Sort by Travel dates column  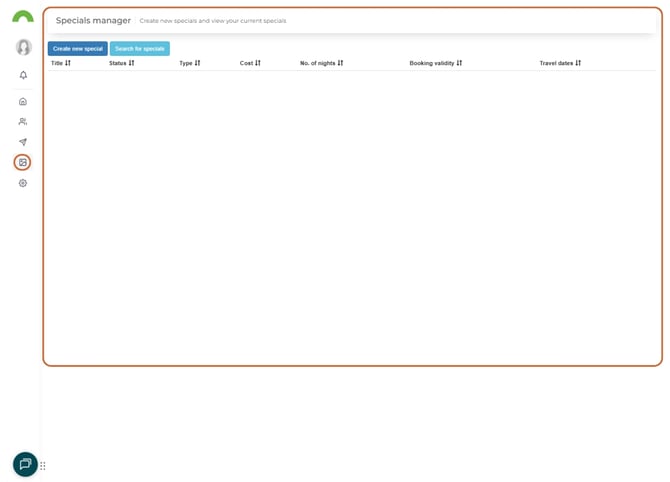coord(560,63)
